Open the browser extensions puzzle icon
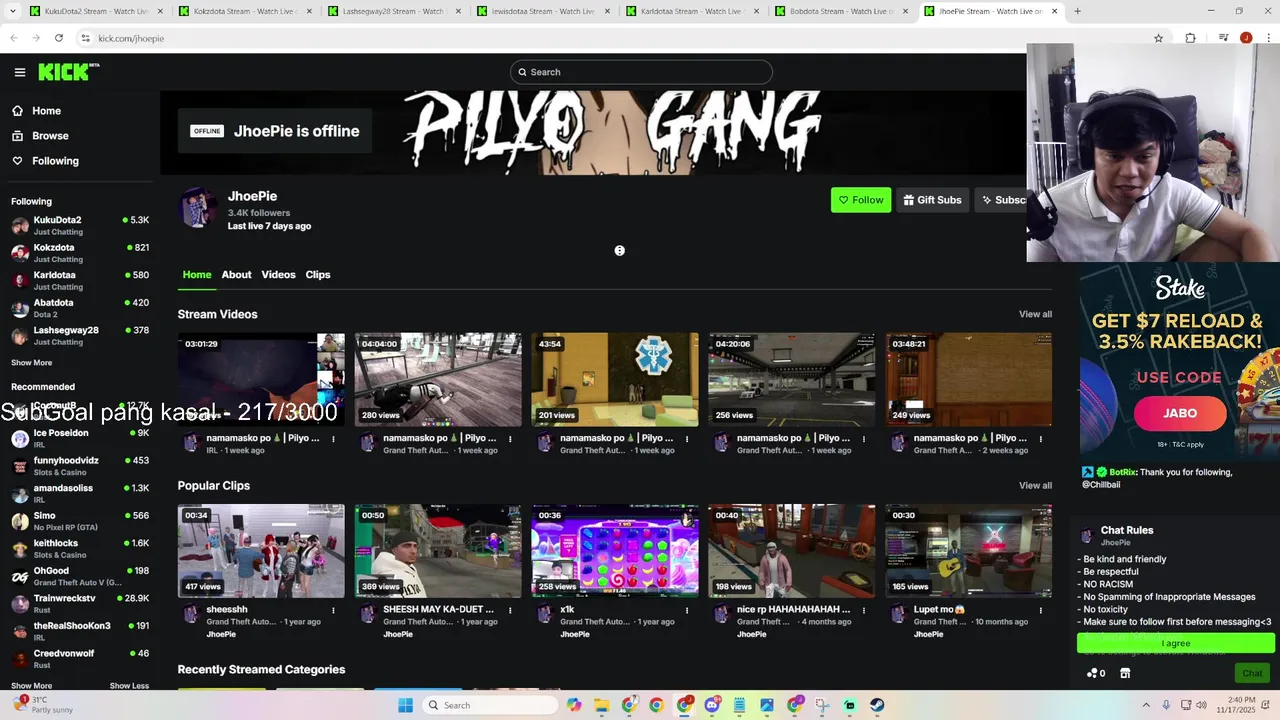This screenshot has height=720, width=1280. [x=1190, y=38]
